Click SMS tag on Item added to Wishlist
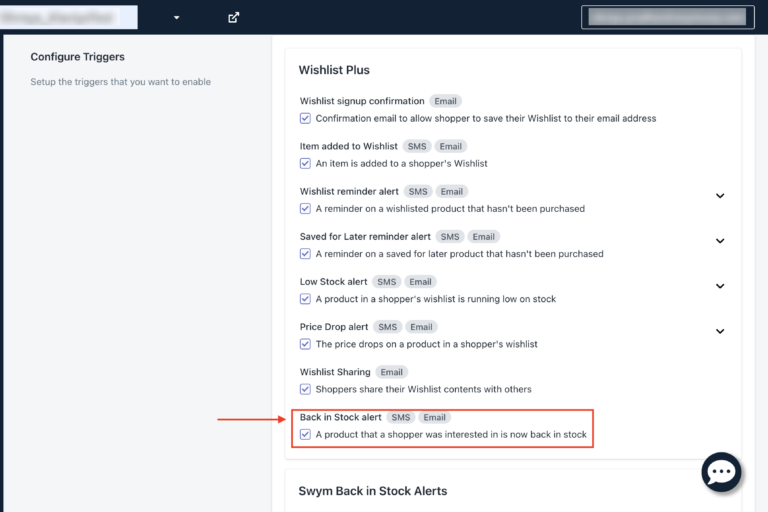The width and height of the screenshot is (768, 512). [417, 146]
